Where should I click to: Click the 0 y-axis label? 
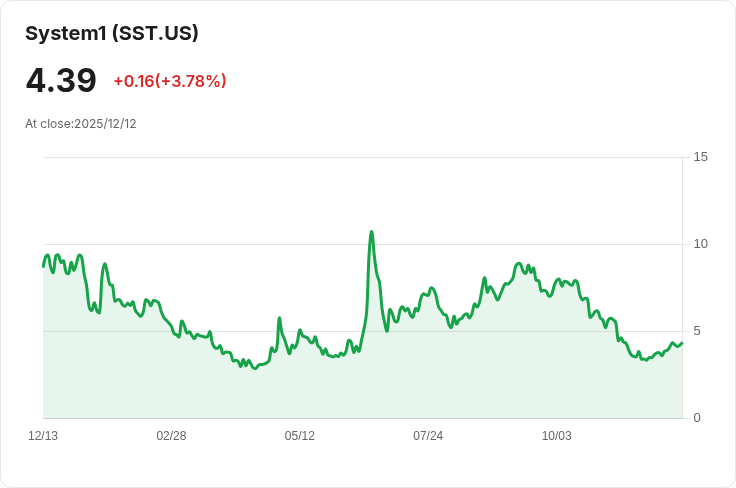[697, 418]
